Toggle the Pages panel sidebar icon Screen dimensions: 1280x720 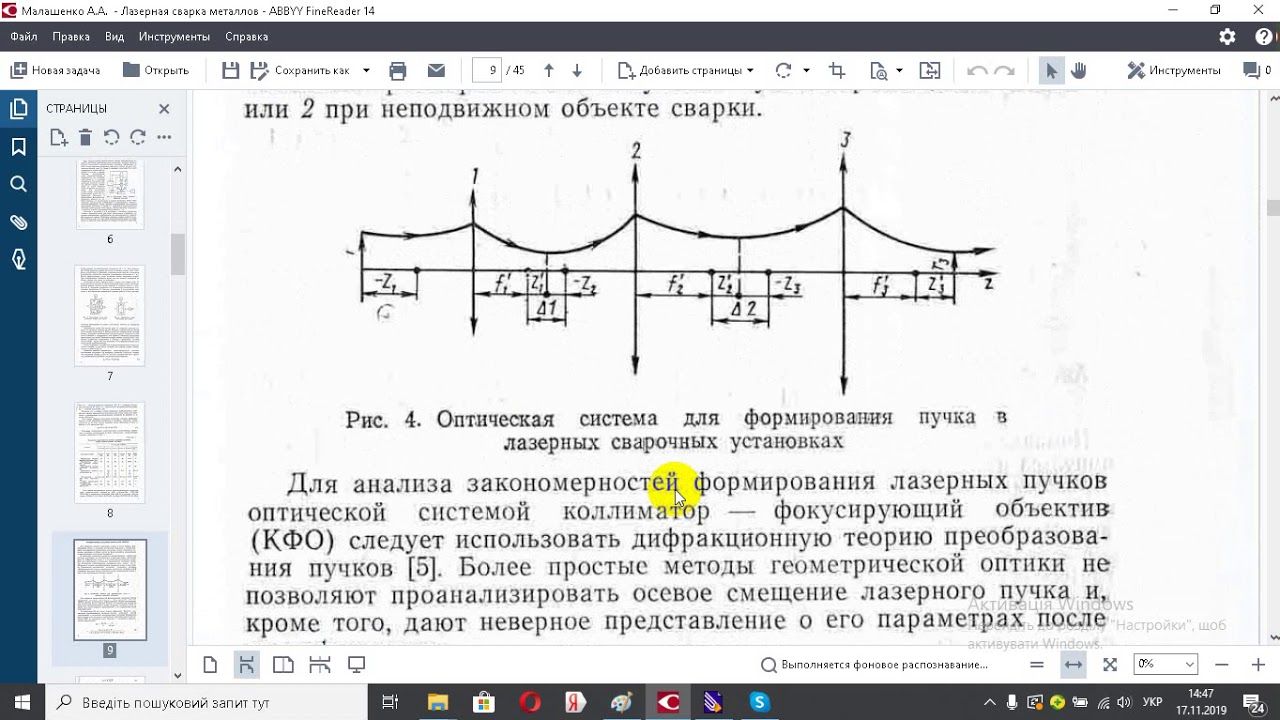pos(18,110)
